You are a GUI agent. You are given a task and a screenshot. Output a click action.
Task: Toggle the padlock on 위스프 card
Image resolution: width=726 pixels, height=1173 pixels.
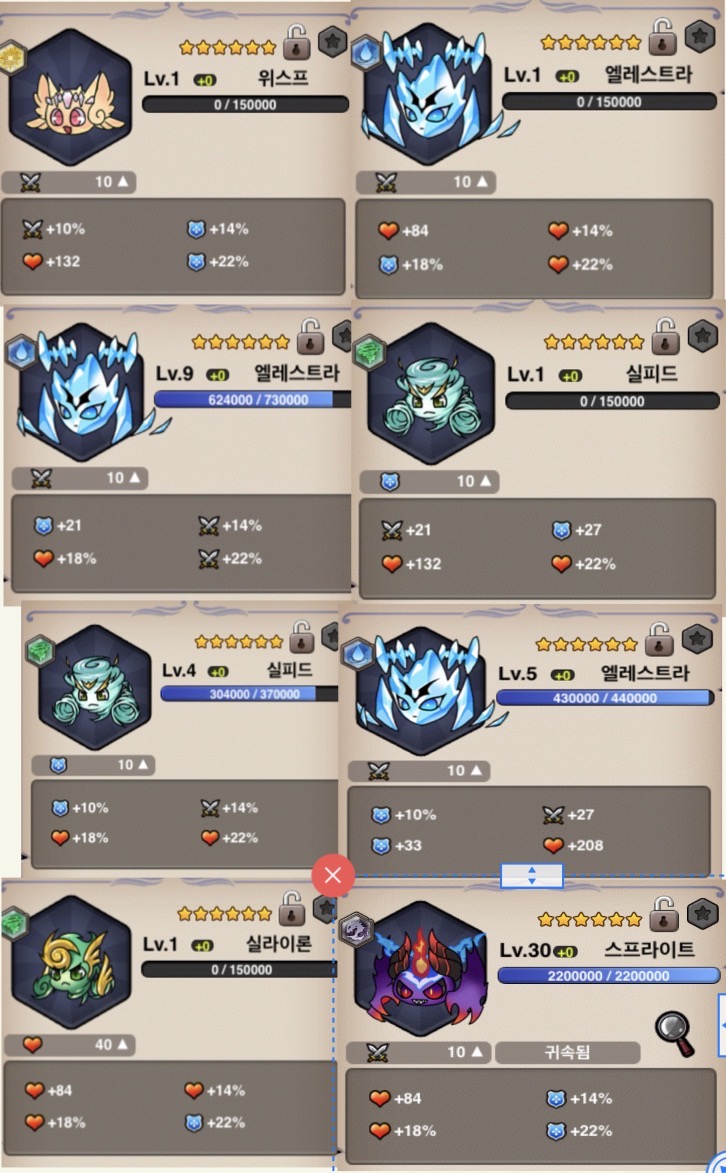pyautogui.click(x=296, y=42)
